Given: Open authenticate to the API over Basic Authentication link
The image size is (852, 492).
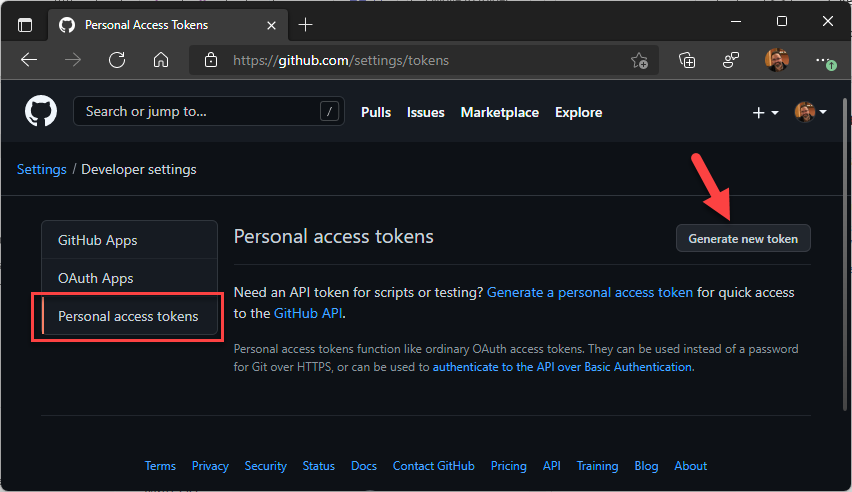Looking at the screenshot, I should [x=562, y=367].
